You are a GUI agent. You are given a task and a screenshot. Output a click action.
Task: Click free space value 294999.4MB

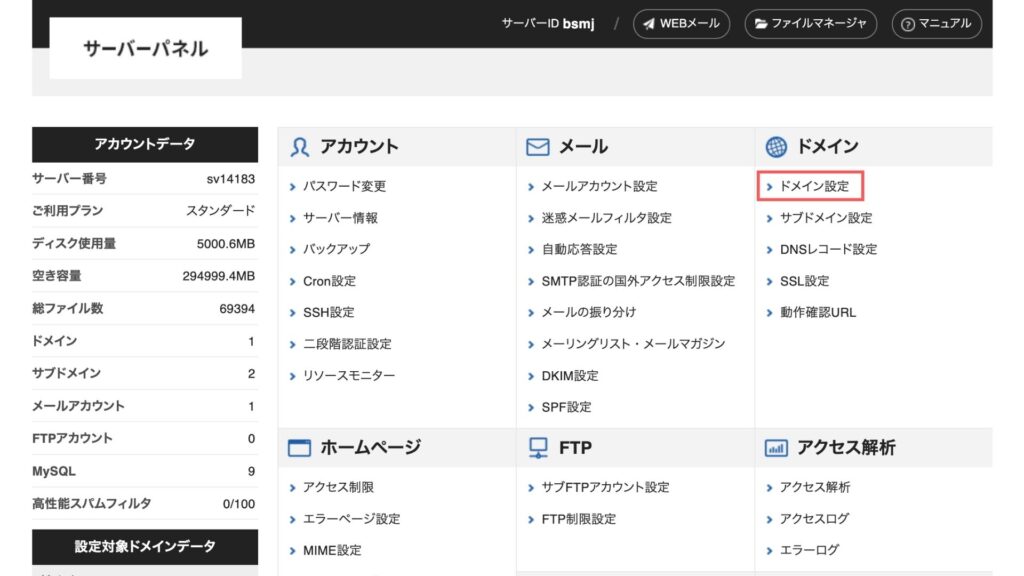click(219, 276)
